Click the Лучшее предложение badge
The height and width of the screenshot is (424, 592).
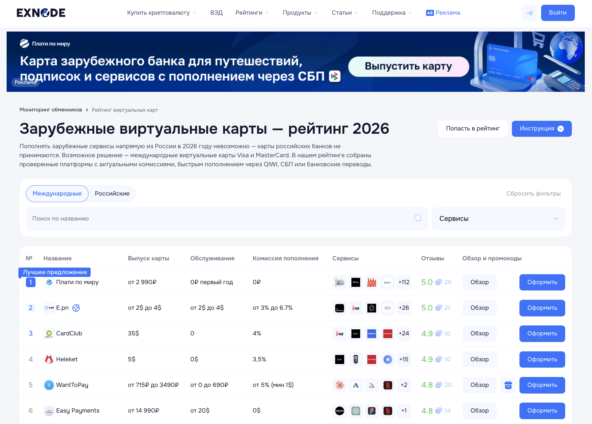[x=55, y=272]
